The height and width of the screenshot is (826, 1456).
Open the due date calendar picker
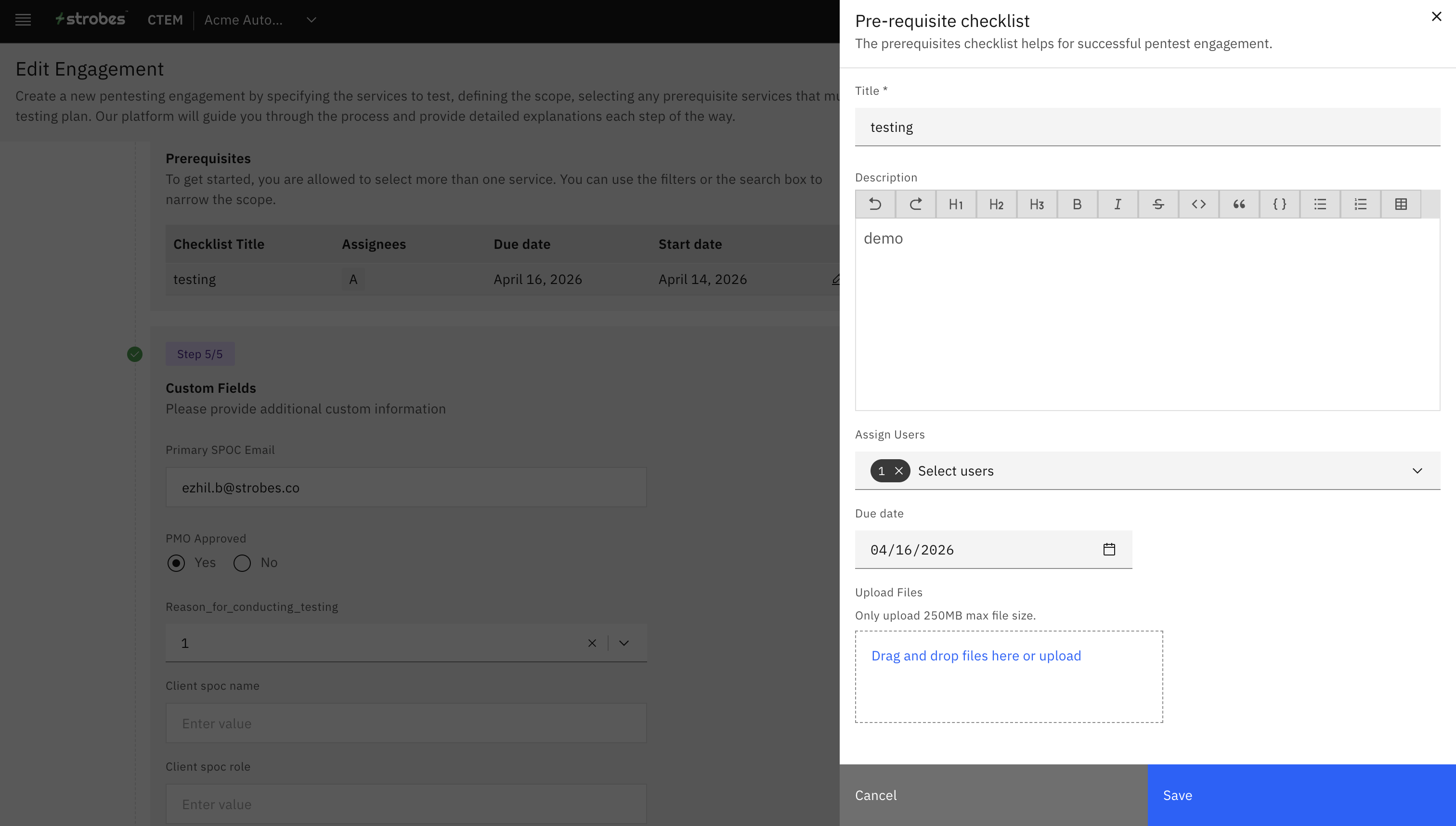pos(1109,549)
